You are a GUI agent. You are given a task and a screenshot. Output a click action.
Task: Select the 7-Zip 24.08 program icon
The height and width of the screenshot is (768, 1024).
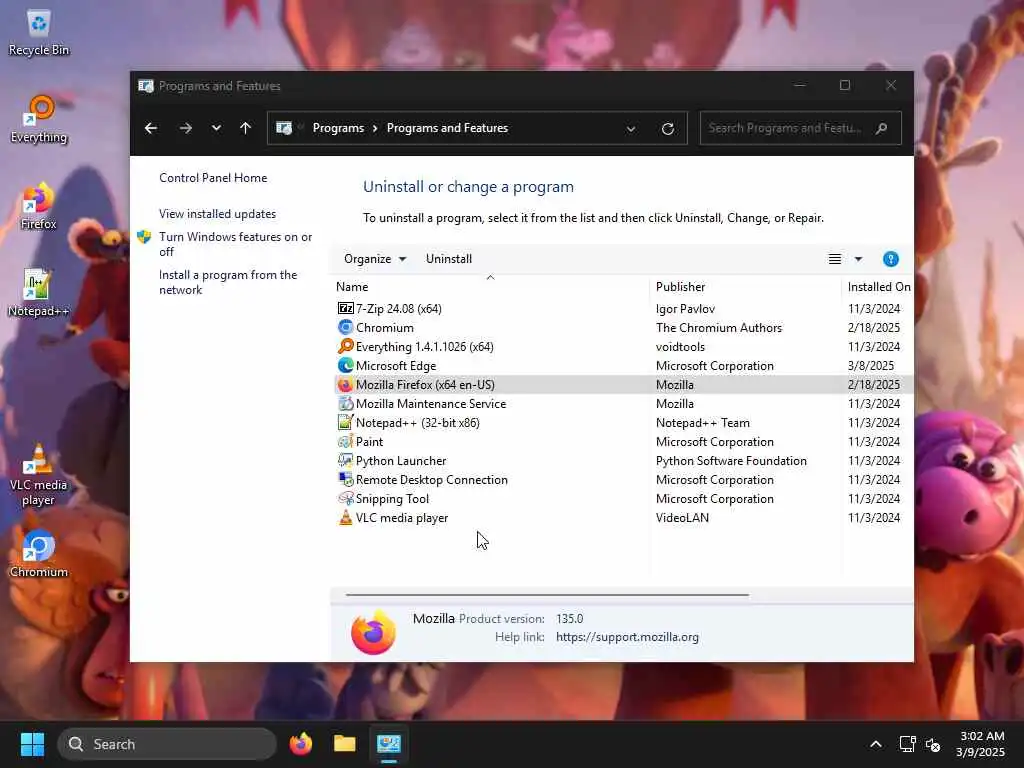click(345, 308)
